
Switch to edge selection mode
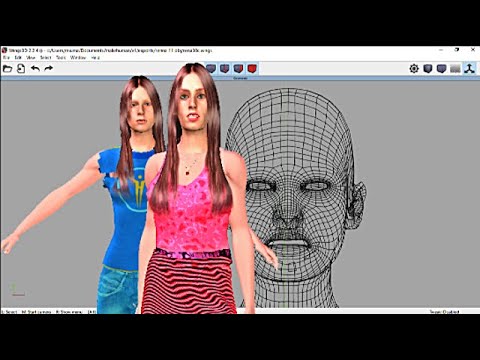pos(224,69)
